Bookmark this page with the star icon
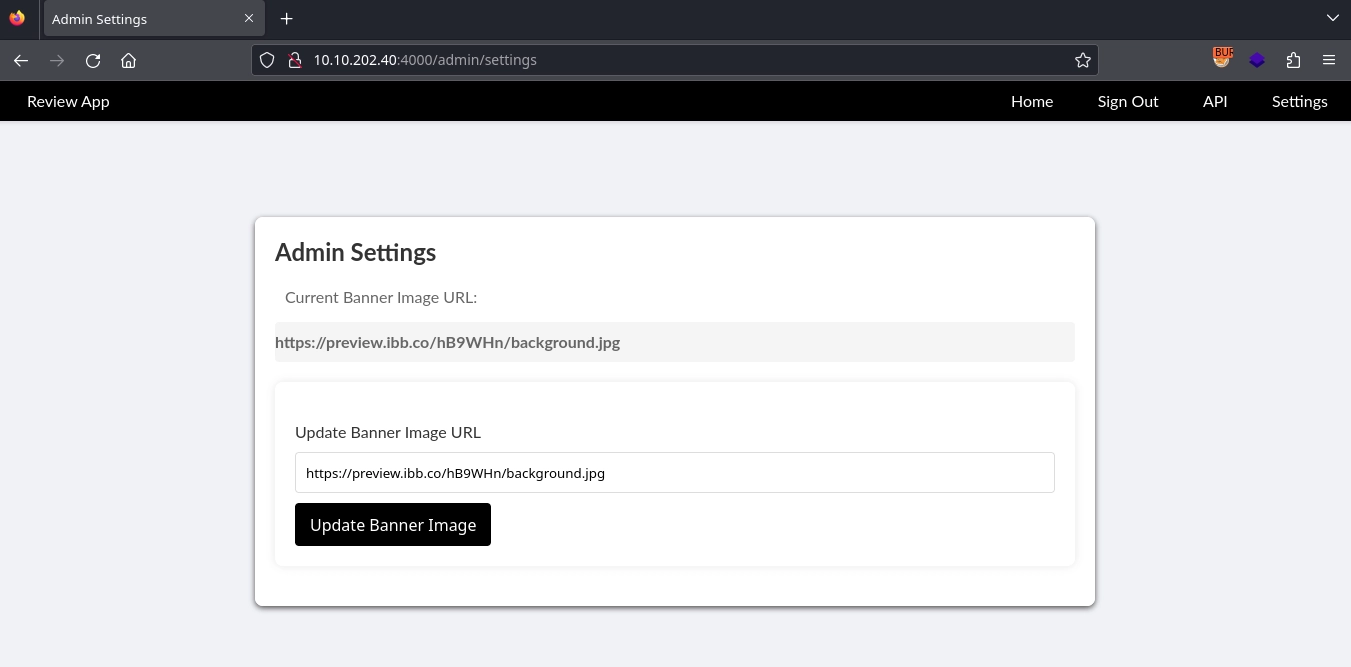This screenshot has width=1351, height=667. pos(1082,60)
